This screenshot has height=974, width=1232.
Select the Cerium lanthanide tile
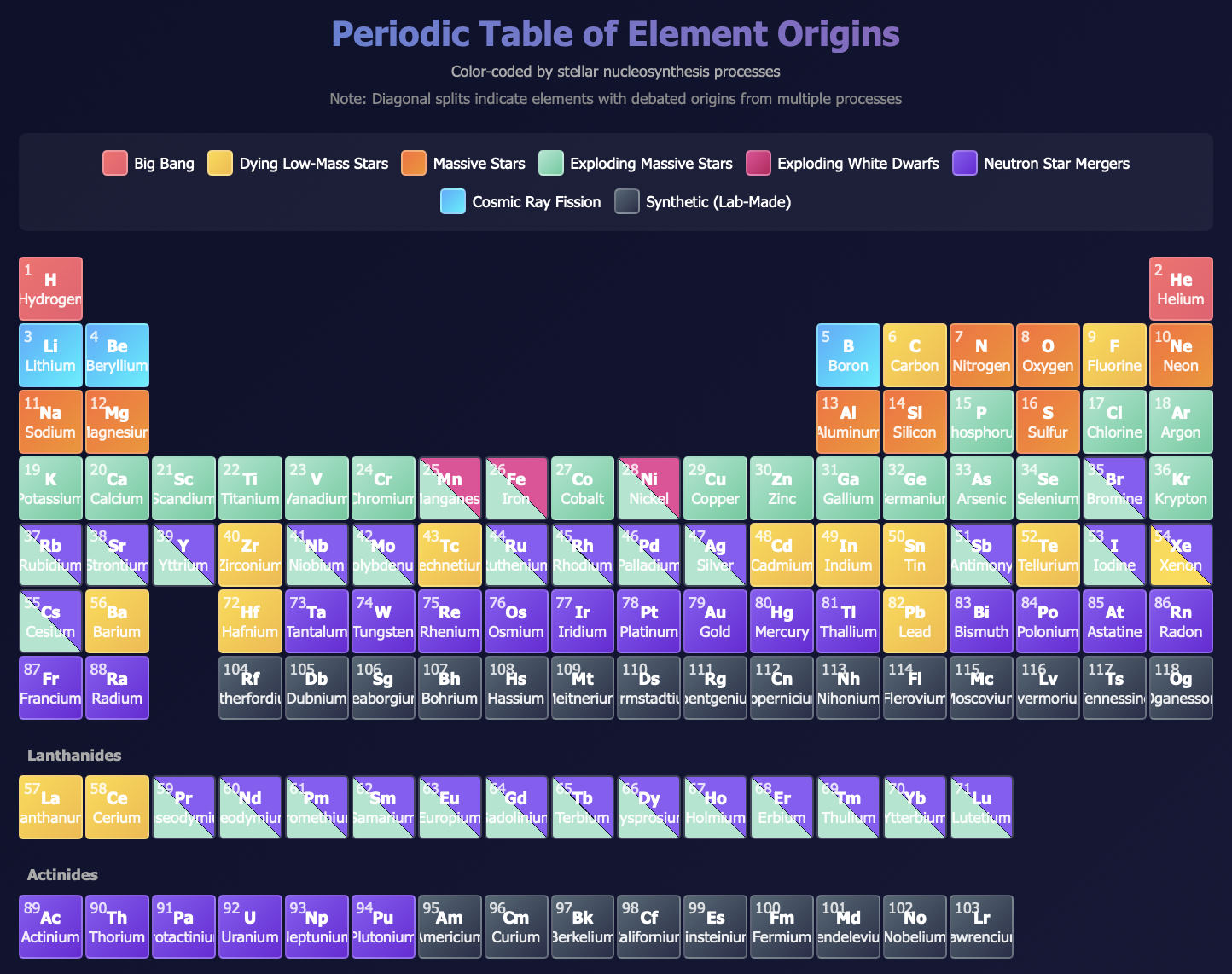point(118,808)
